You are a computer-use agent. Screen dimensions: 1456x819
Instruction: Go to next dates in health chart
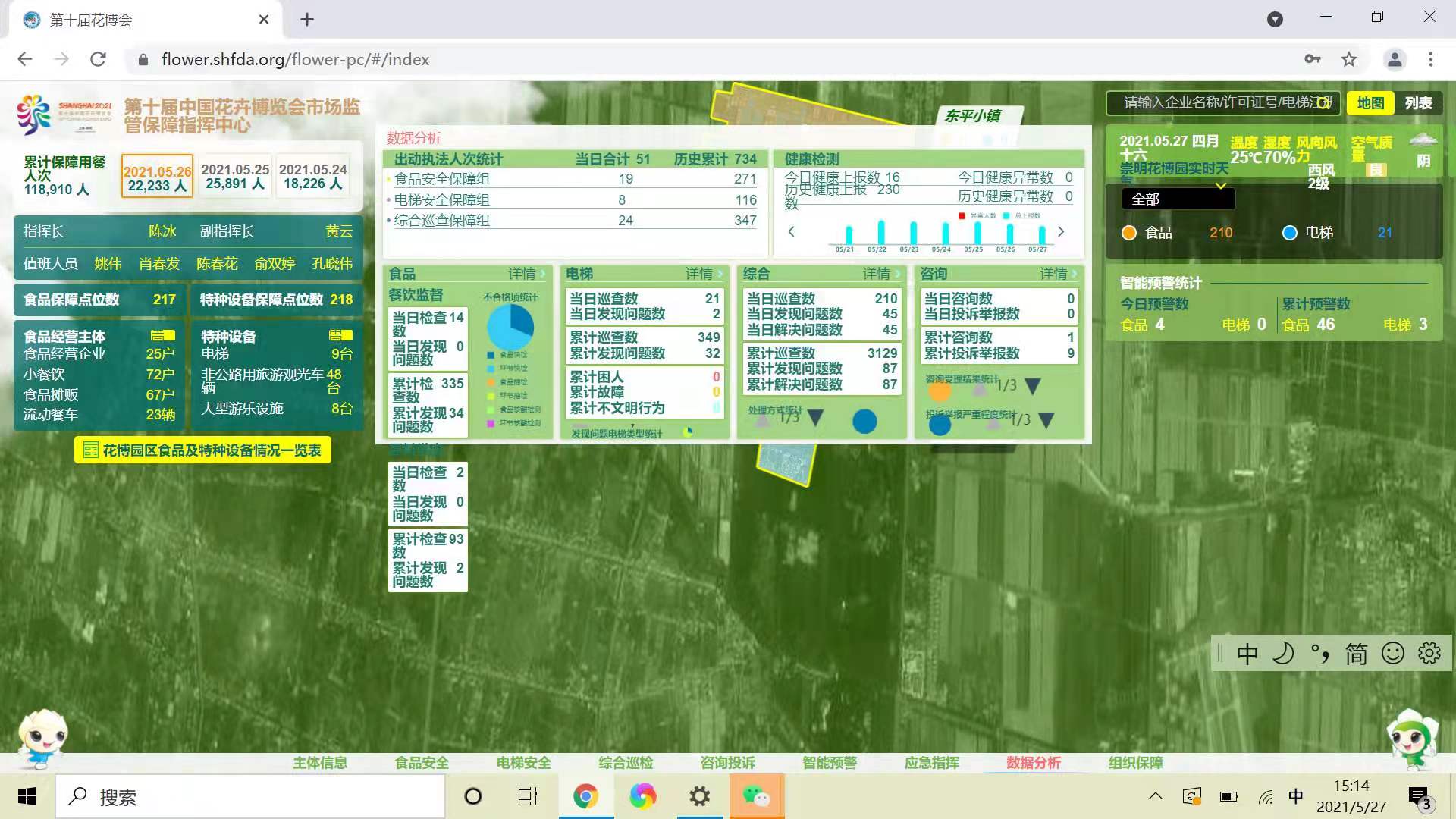coord(1061,231)
